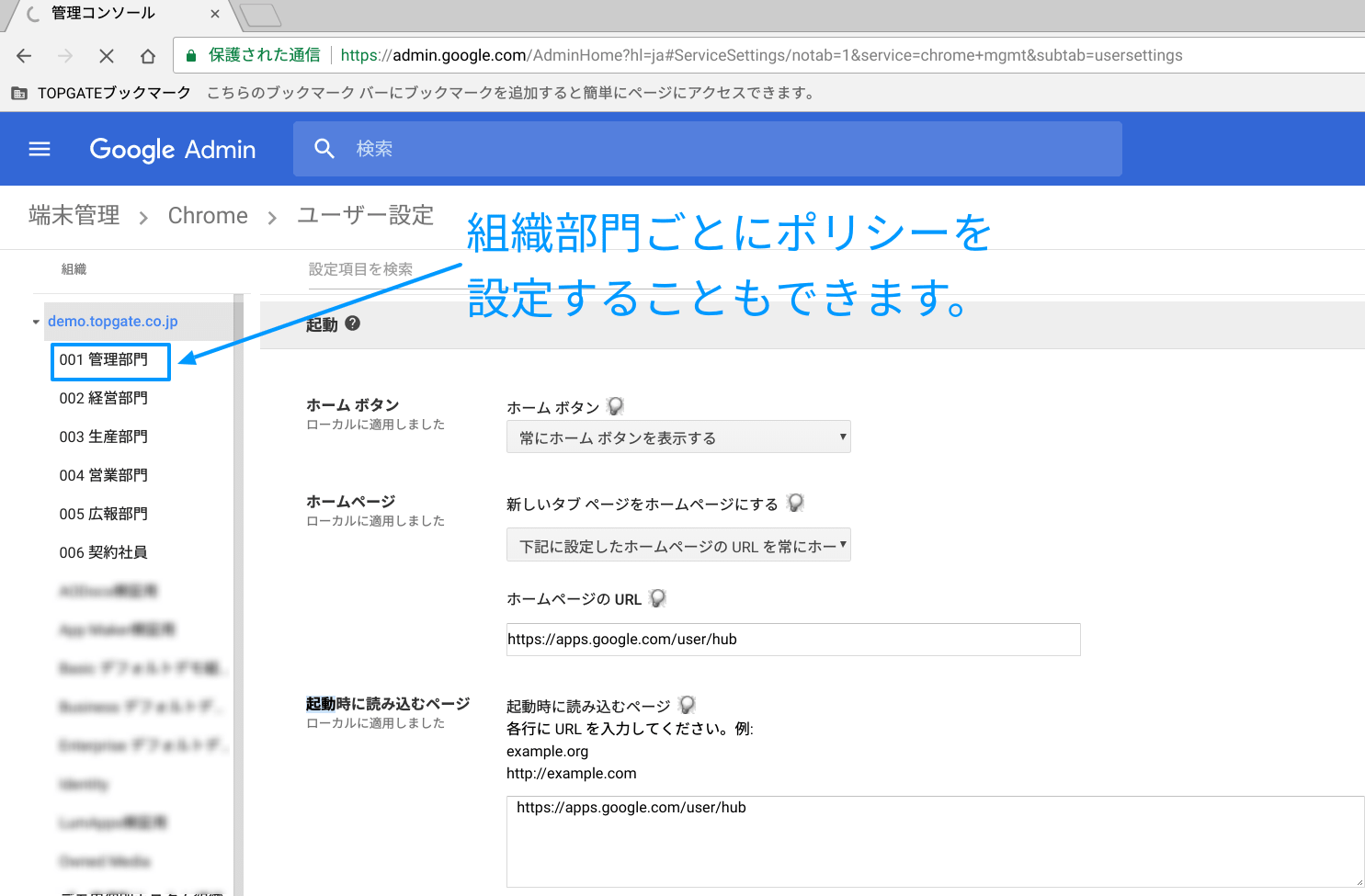Select demo.topgate.co.jp organization
The image size is (1365, 896).
click(x=113, y=322)
